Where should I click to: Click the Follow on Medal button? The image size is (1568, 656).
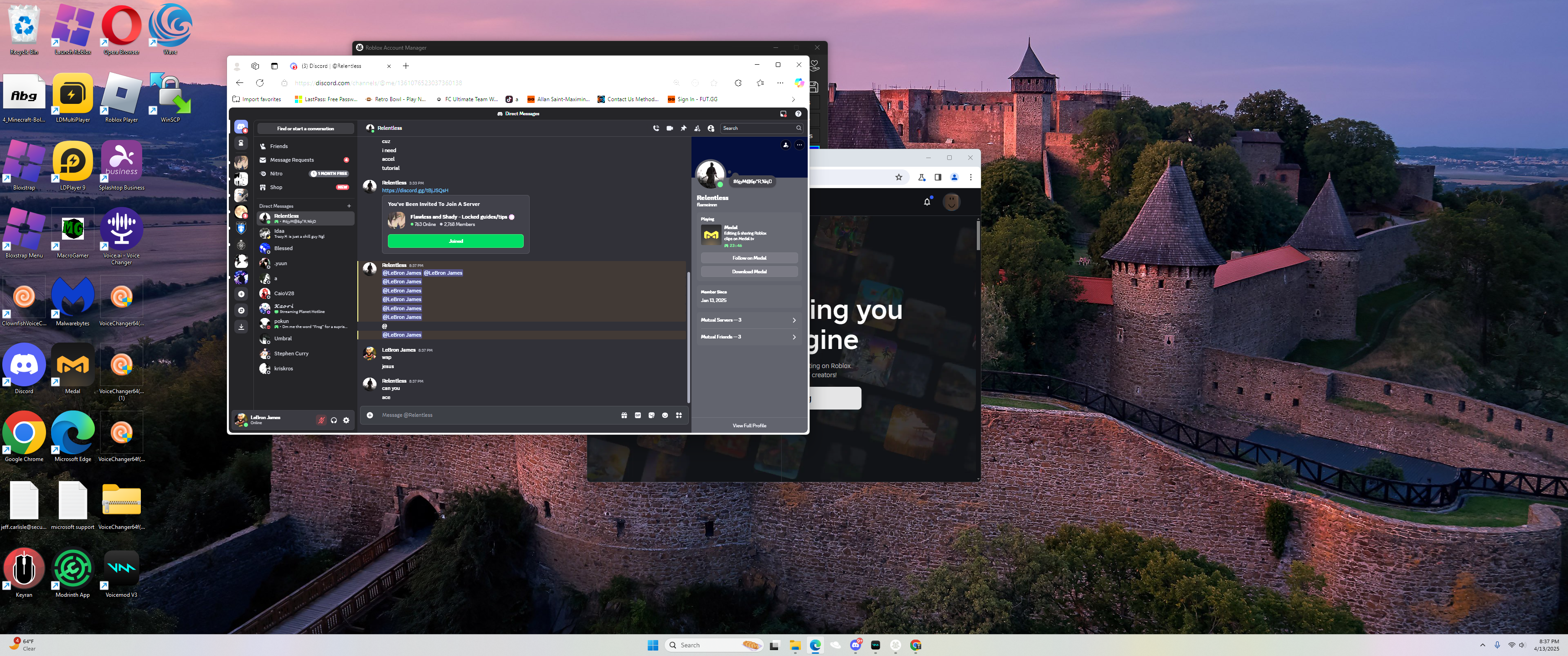749,258
